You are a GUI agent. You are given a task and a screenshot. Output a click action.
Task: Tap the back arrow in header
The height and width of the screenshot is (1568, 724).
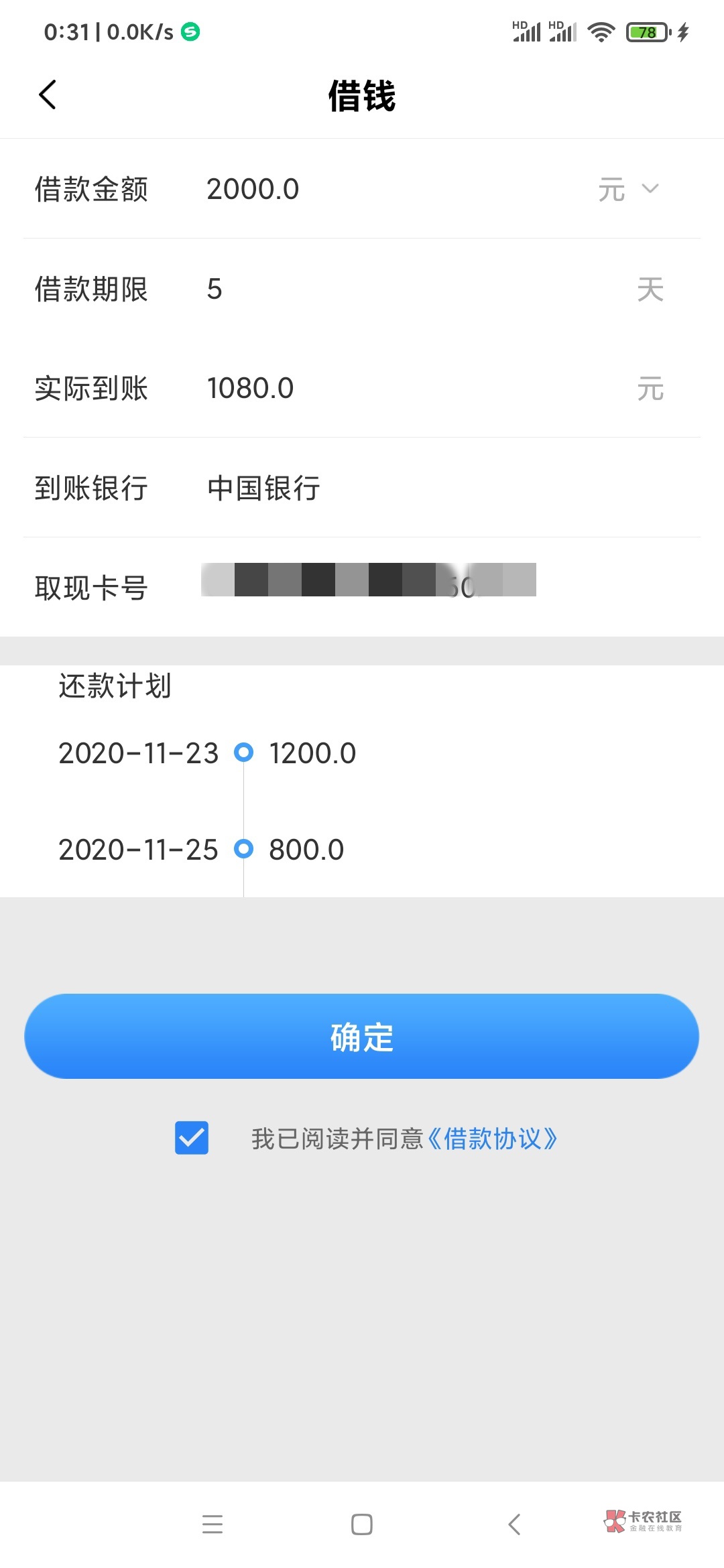pyautogui.click(x=48, y=94)
